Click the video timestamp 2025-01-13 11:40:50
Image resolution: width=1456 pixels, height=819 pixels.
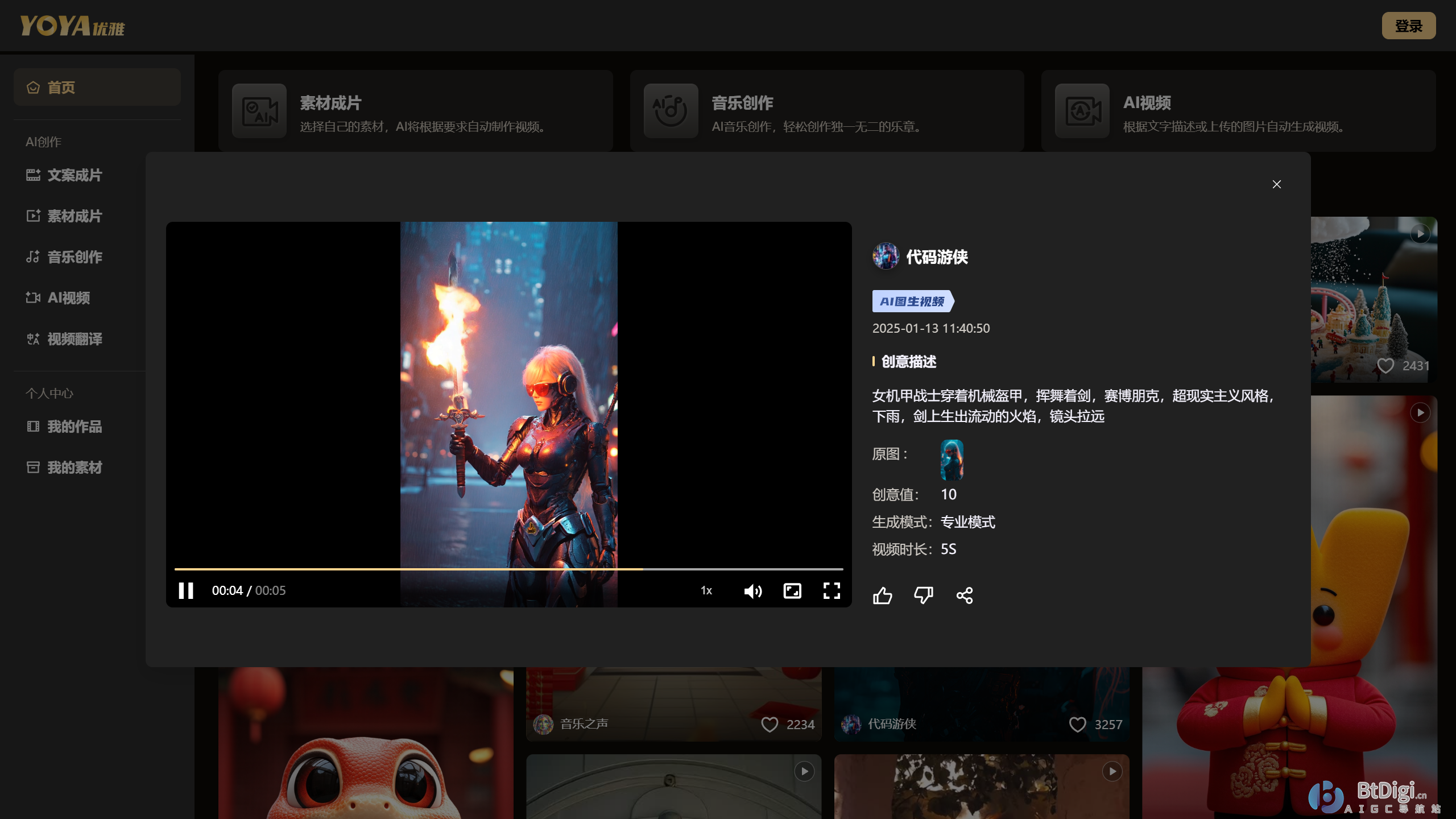pos(931,328)
